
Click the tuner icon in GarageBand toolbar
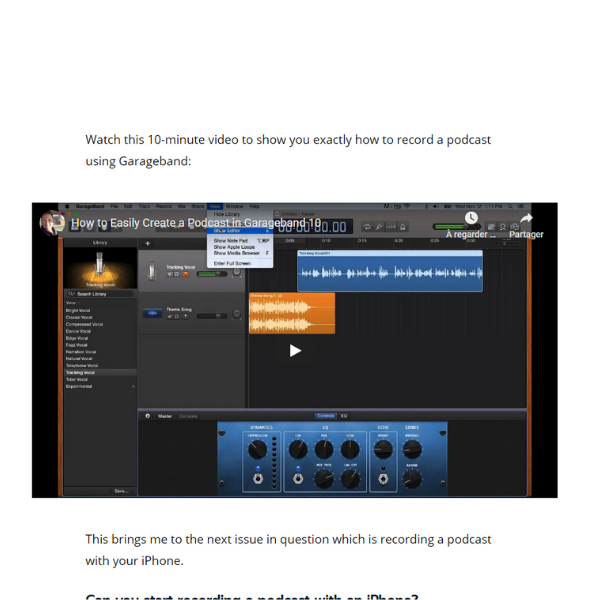(x=379, y=227)
